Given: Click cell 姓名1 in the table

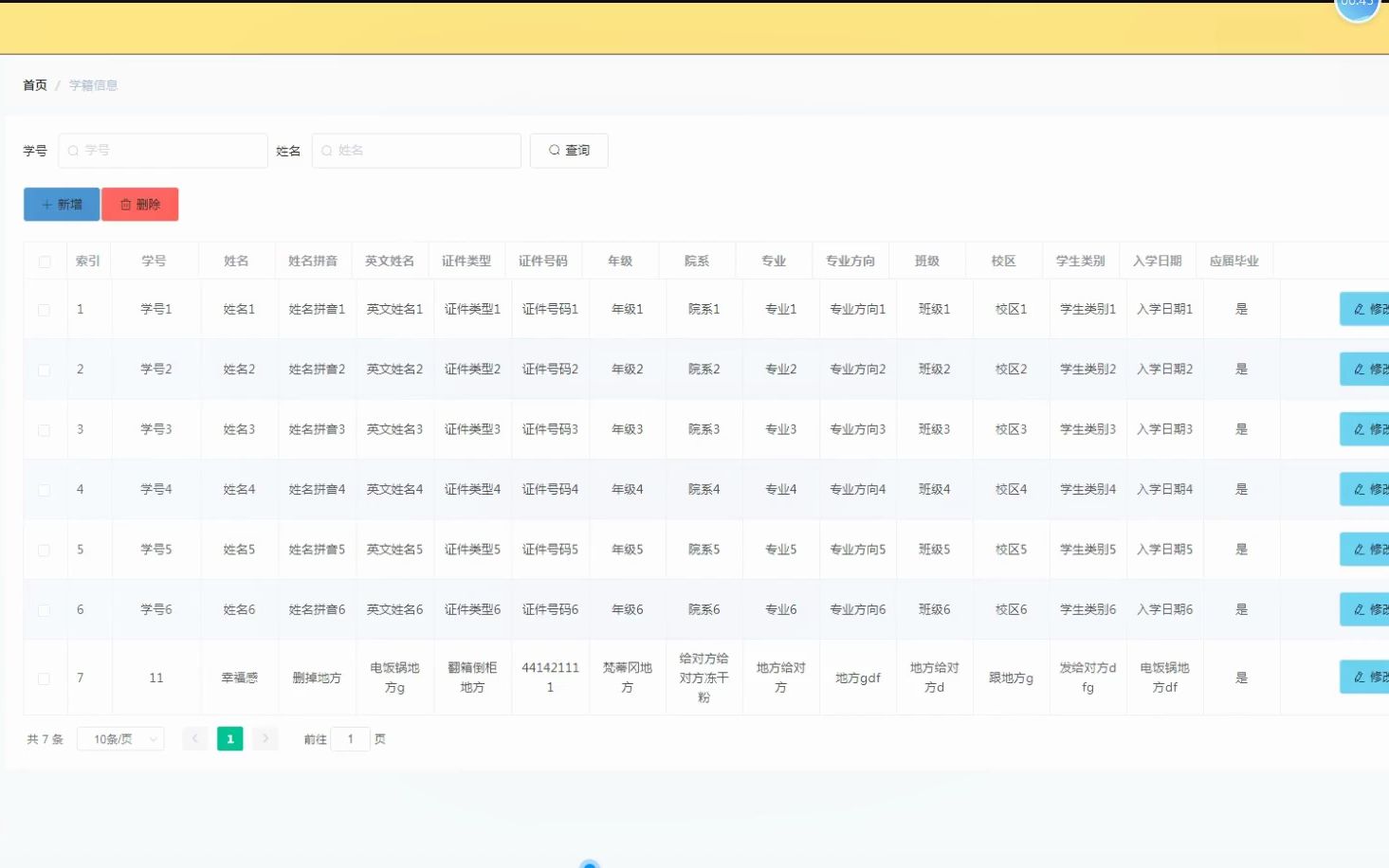Looking at the screenshot, I should tap(239, 309).
